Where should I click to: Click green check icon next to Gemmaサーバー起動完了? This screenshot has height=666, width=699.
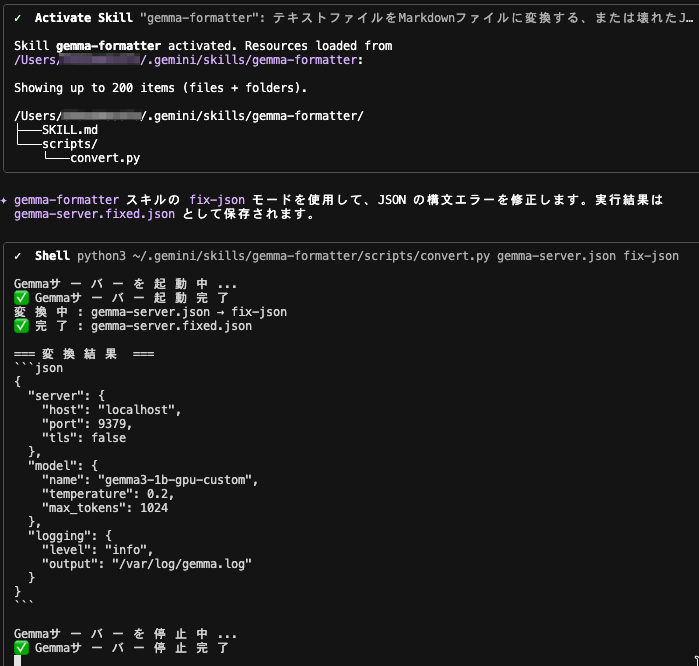click(21, 298)
